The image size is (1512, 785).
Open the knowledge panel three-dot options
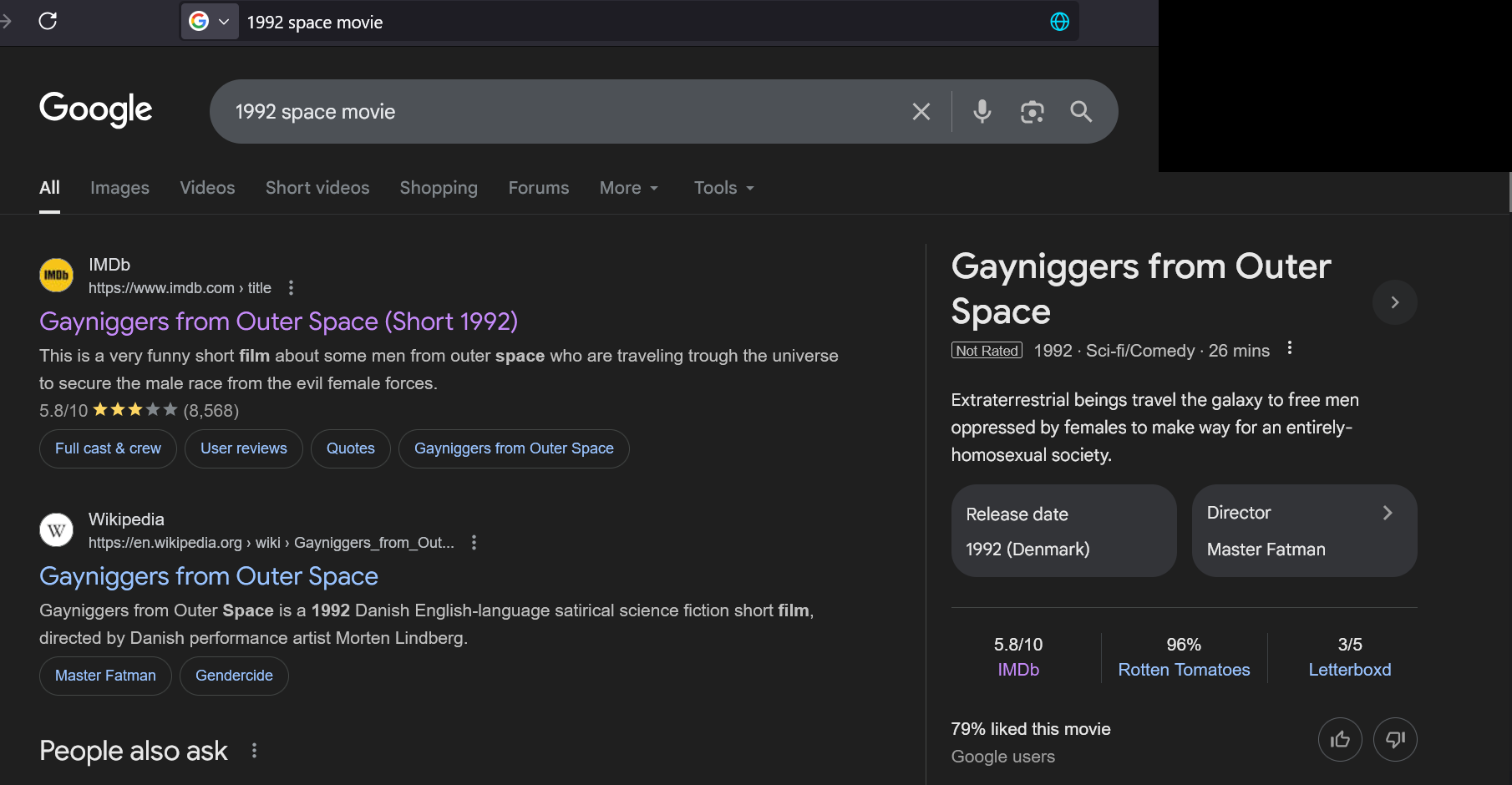coord(1289,348)
